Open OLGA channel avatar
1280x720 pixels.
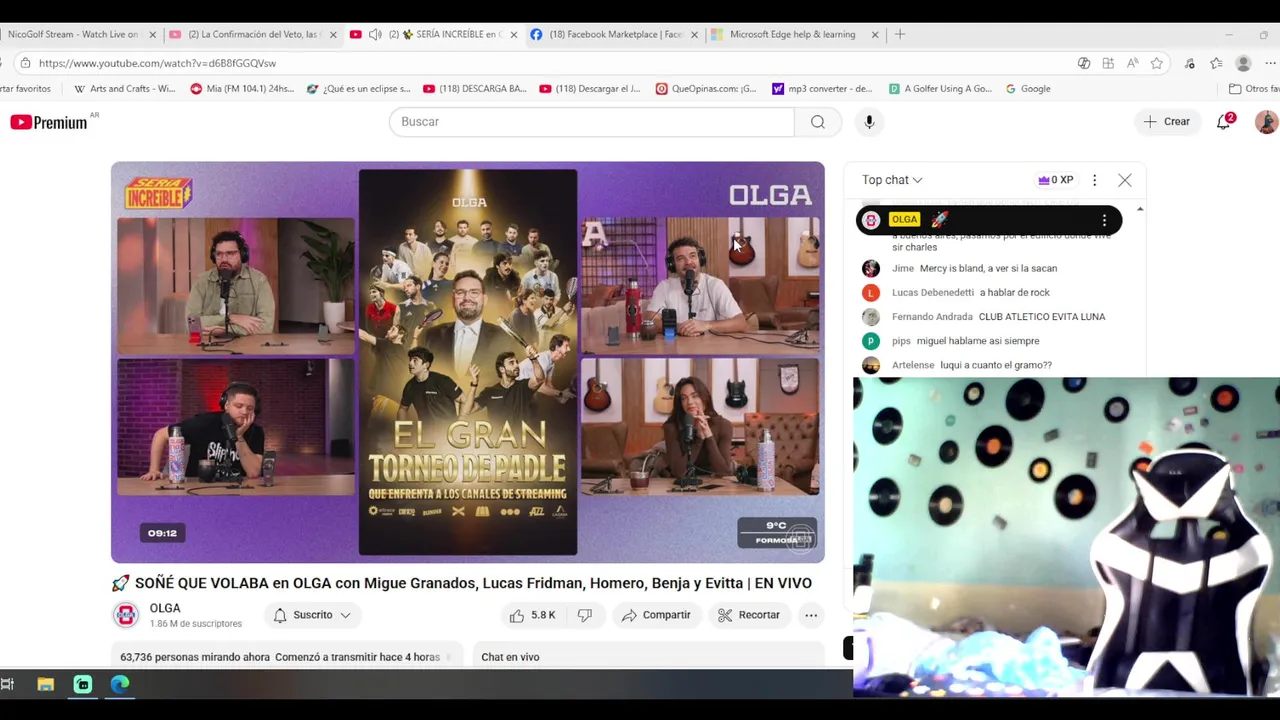tap(126, 615)
